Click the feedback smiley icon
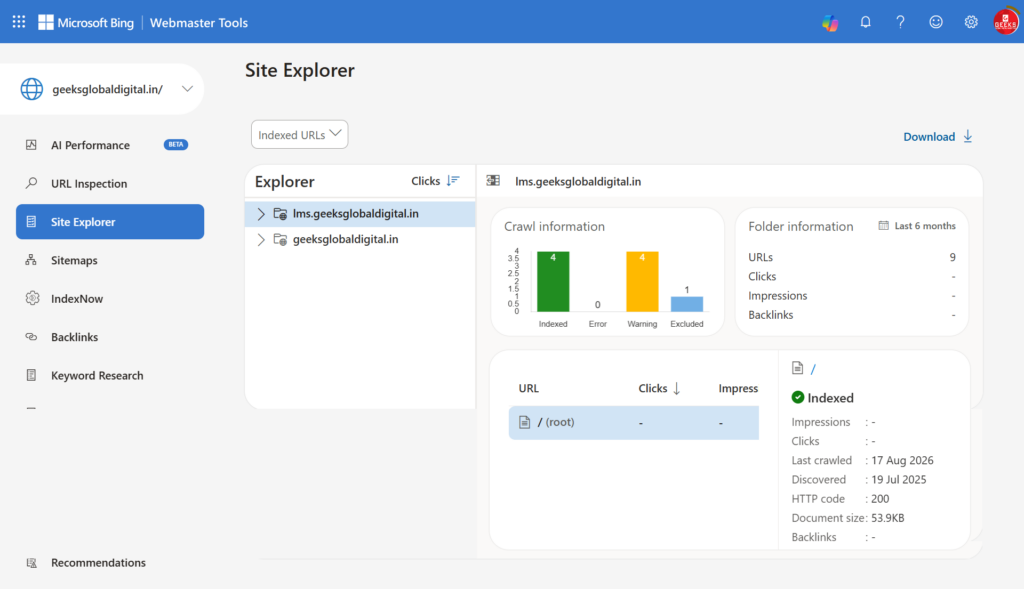The height and width of the screenshot is (589, 1024). 936,22
